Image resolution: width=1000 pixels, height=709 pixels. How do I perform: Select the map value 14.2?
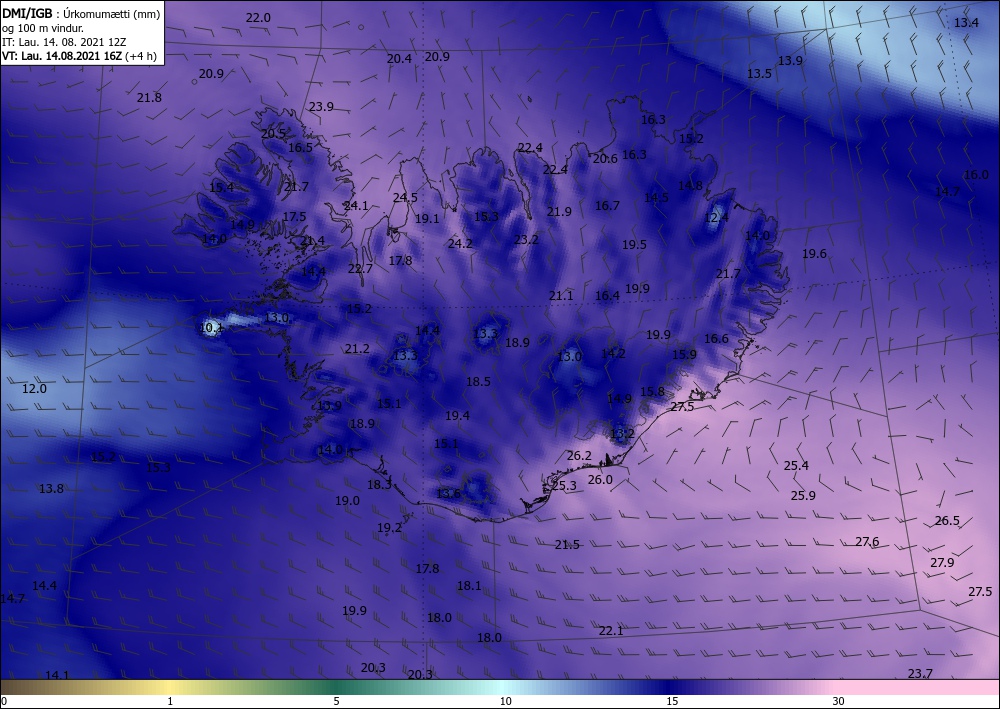(614, 353)
